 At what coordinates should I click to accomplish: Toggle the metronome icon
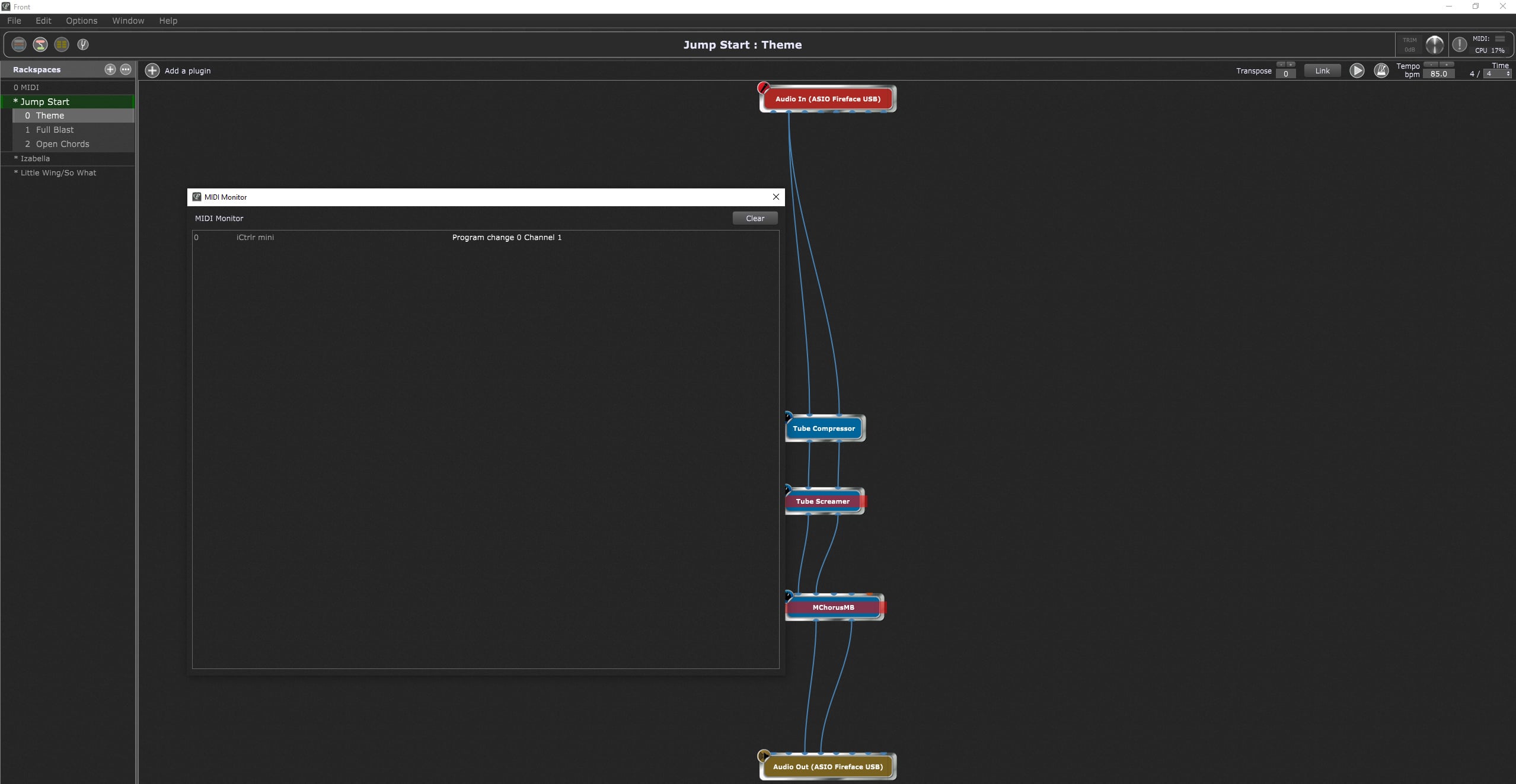[1381, 71]
